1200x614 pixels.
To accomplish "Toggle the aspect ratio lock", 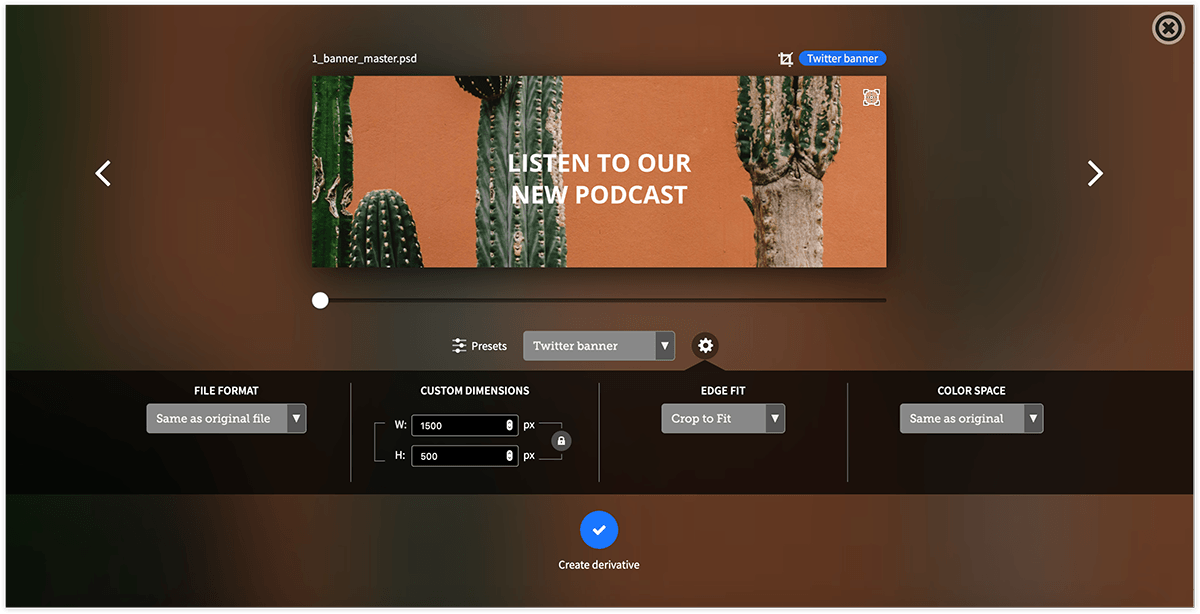I will point(561,440).
